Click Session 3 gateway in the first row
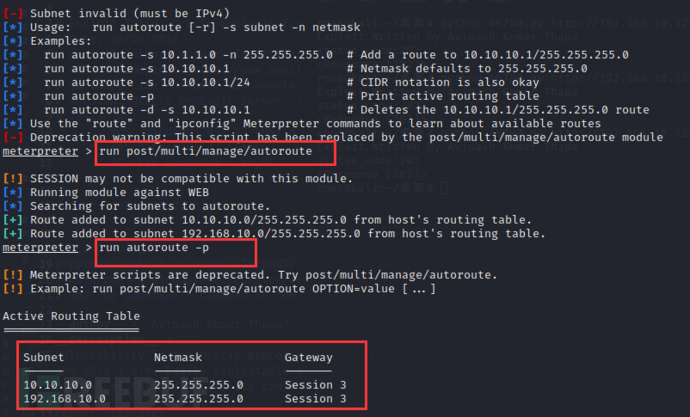This screenshot has width=690, height=417. pyautogui.click(x=316, y=385)
